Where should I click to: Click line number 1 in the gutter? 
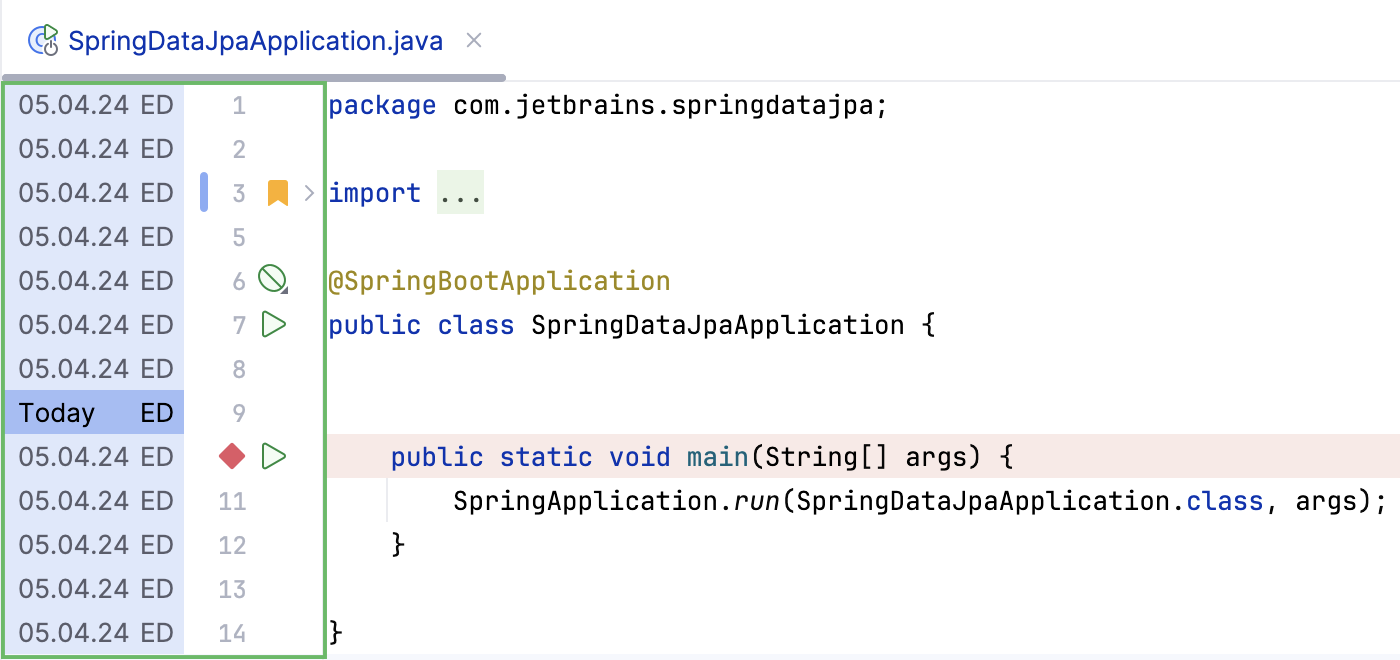[238, 105]
